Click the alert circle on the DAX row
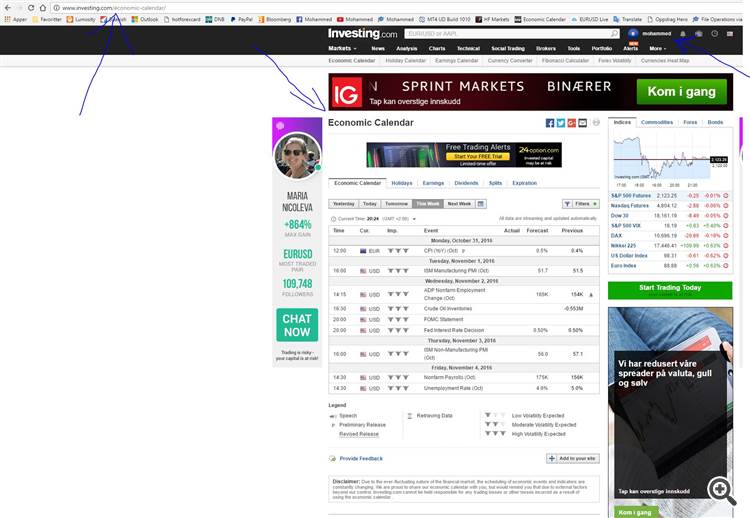The height and width of the screenshot is (518, 750). [726, 235]
